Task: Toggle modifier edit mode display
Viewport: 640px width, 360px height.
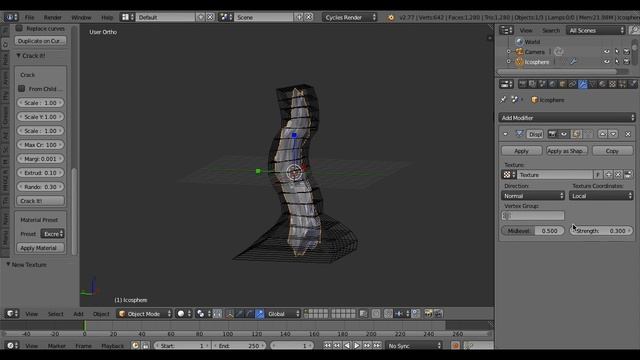Action: [x=576, y=134]
